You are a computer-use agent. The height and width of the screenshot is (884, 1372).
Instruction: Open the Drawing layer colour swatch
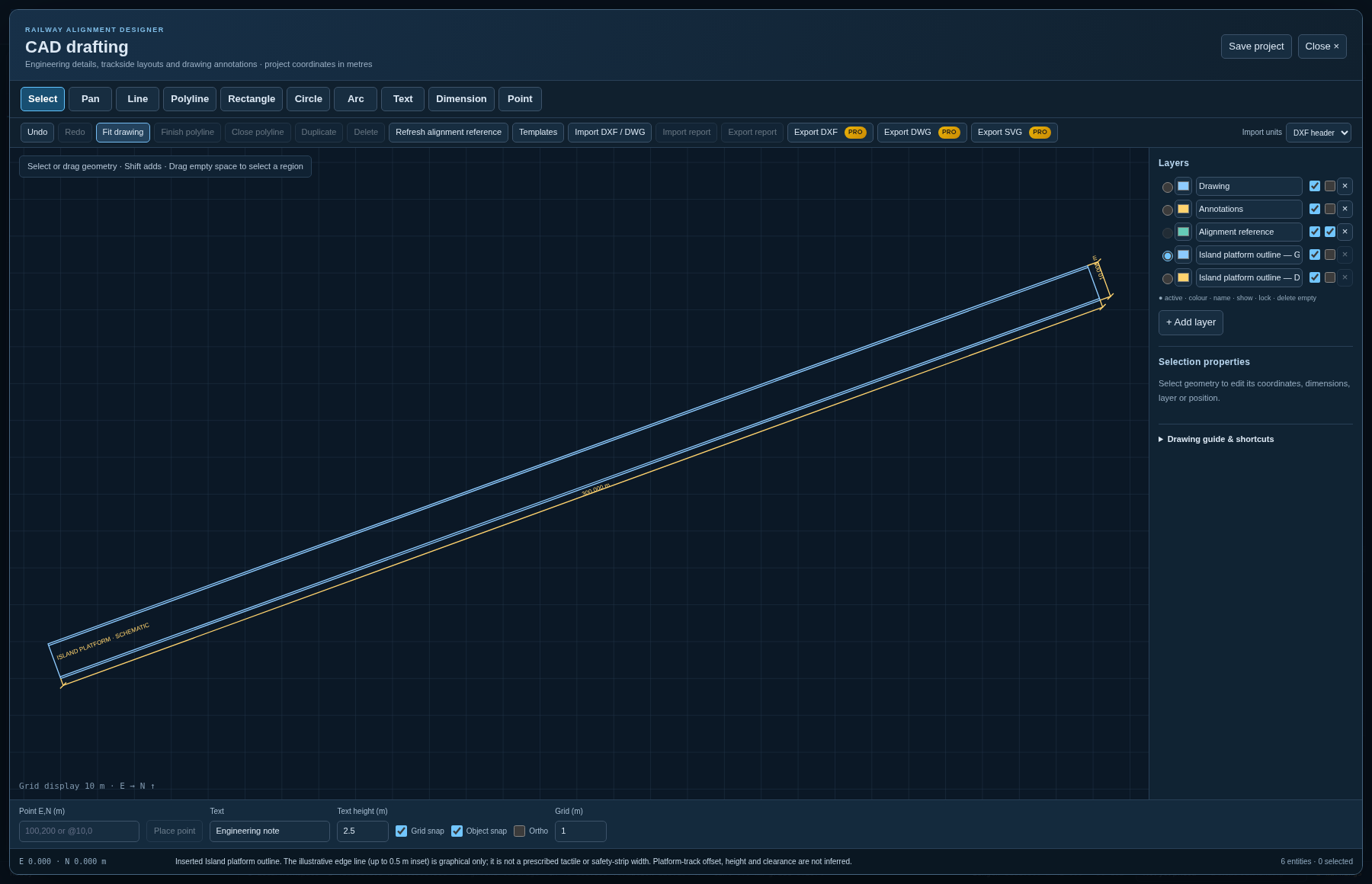(1183, 186)
